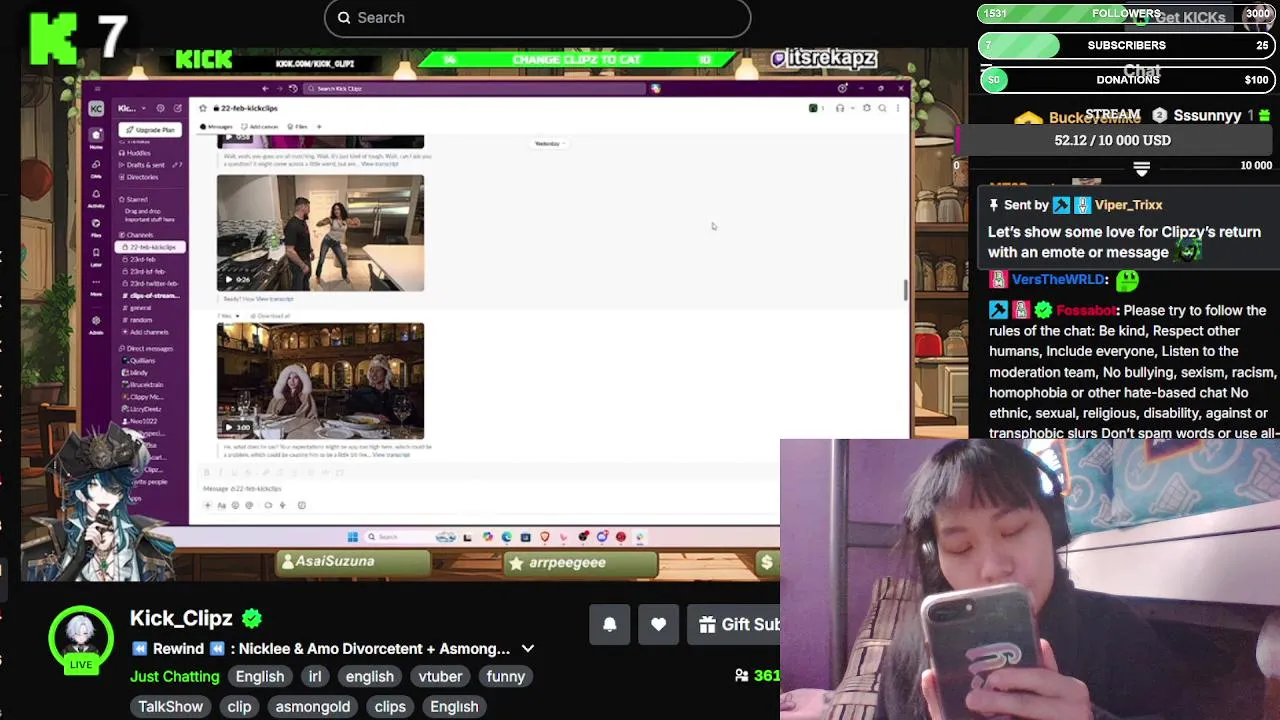1280x720 pixels.
Task: Play the 3:00 restaurant video clip
Action: click(320, 381)
